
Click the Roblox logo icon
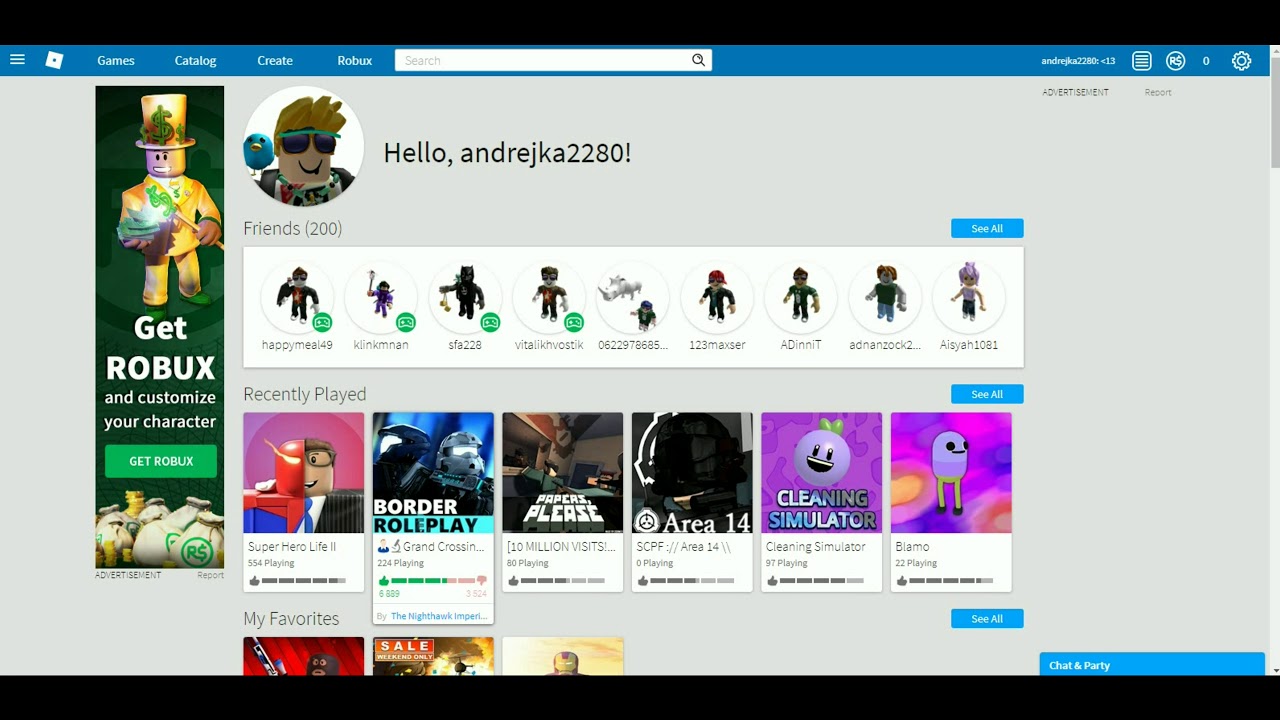(x=54, y=60)
